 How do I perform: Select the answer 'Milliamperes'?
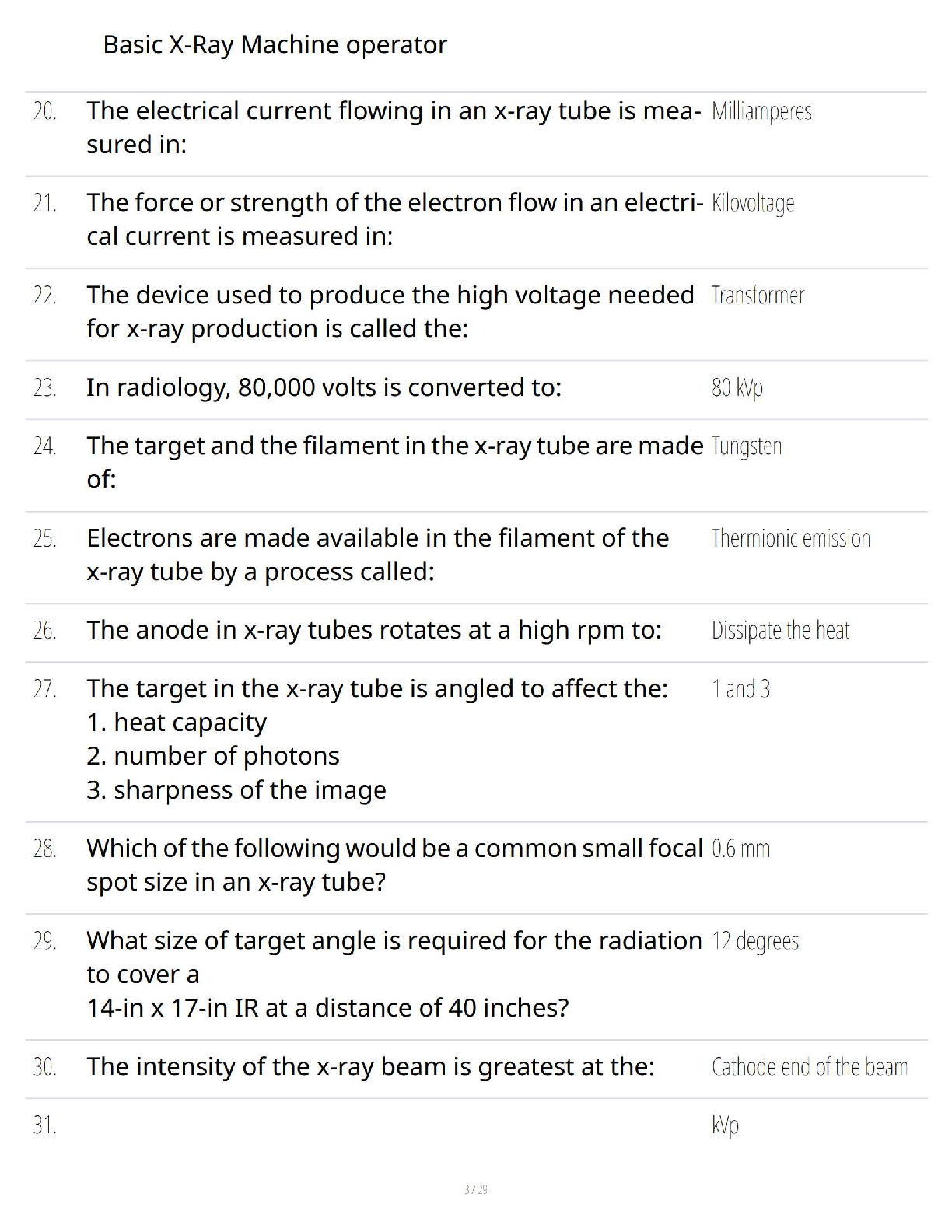point(761,112)
